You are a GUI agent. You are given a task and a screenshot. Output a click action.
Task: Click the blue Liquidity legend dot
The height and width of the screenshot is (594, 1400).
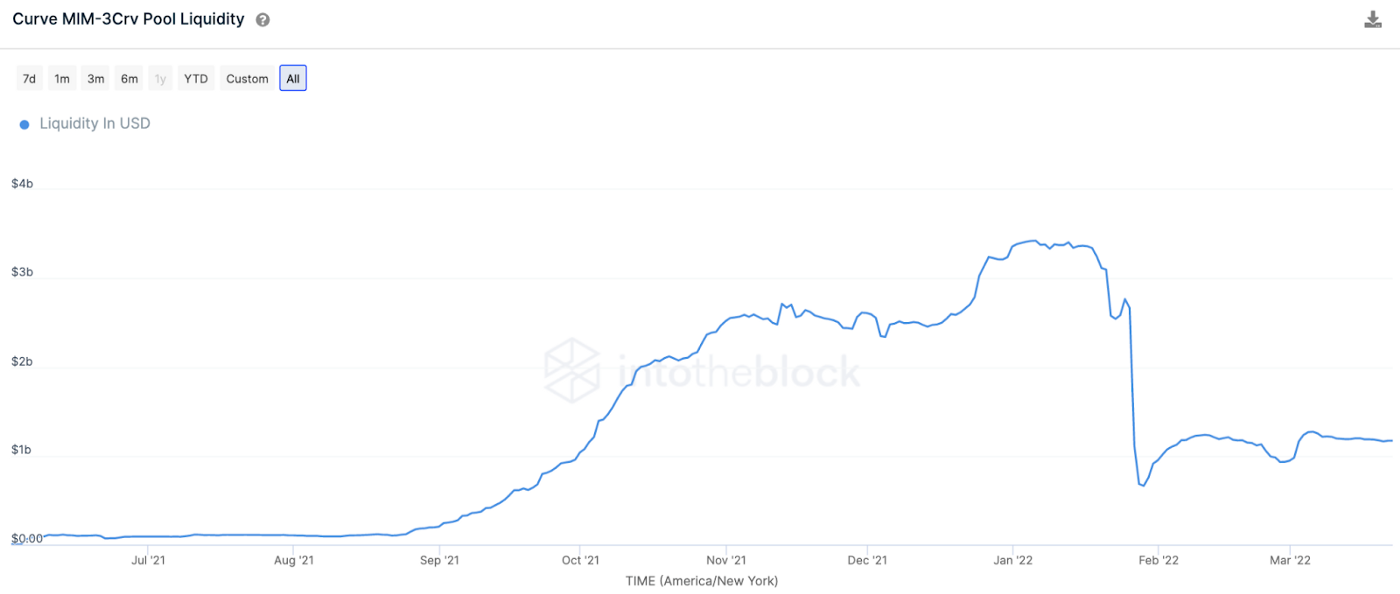click(24, 124)
